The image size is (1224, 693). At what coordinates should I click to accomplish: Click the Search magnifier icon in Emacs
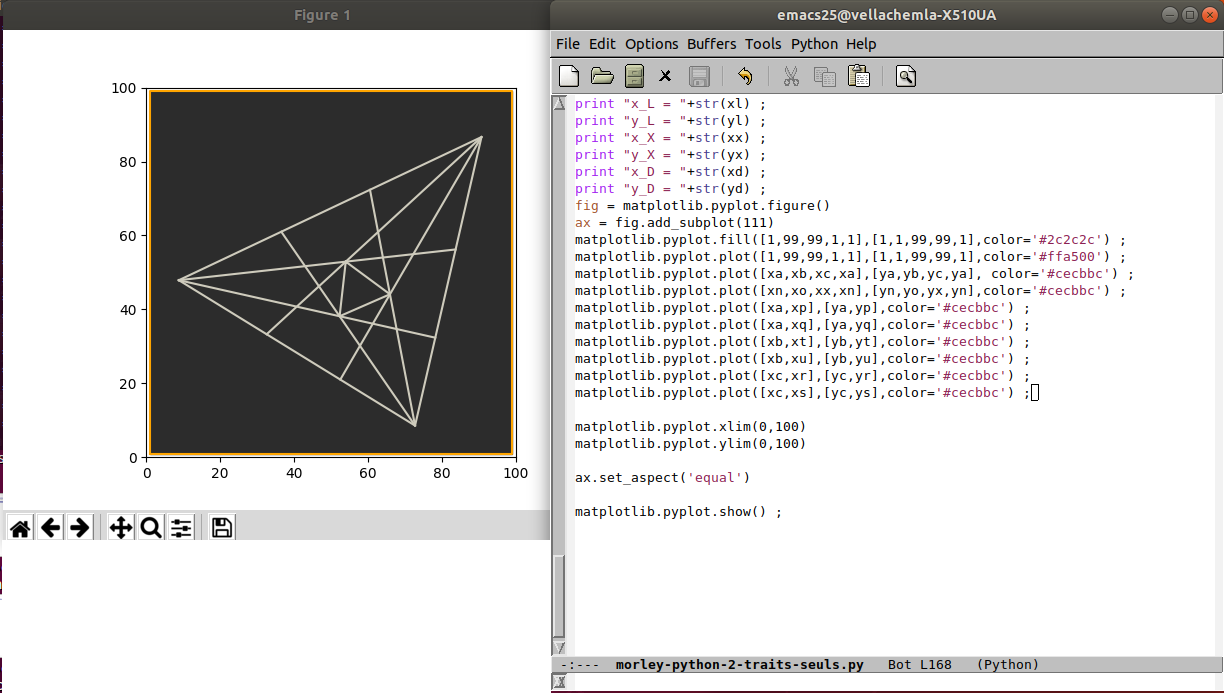(x=906, y=76)
